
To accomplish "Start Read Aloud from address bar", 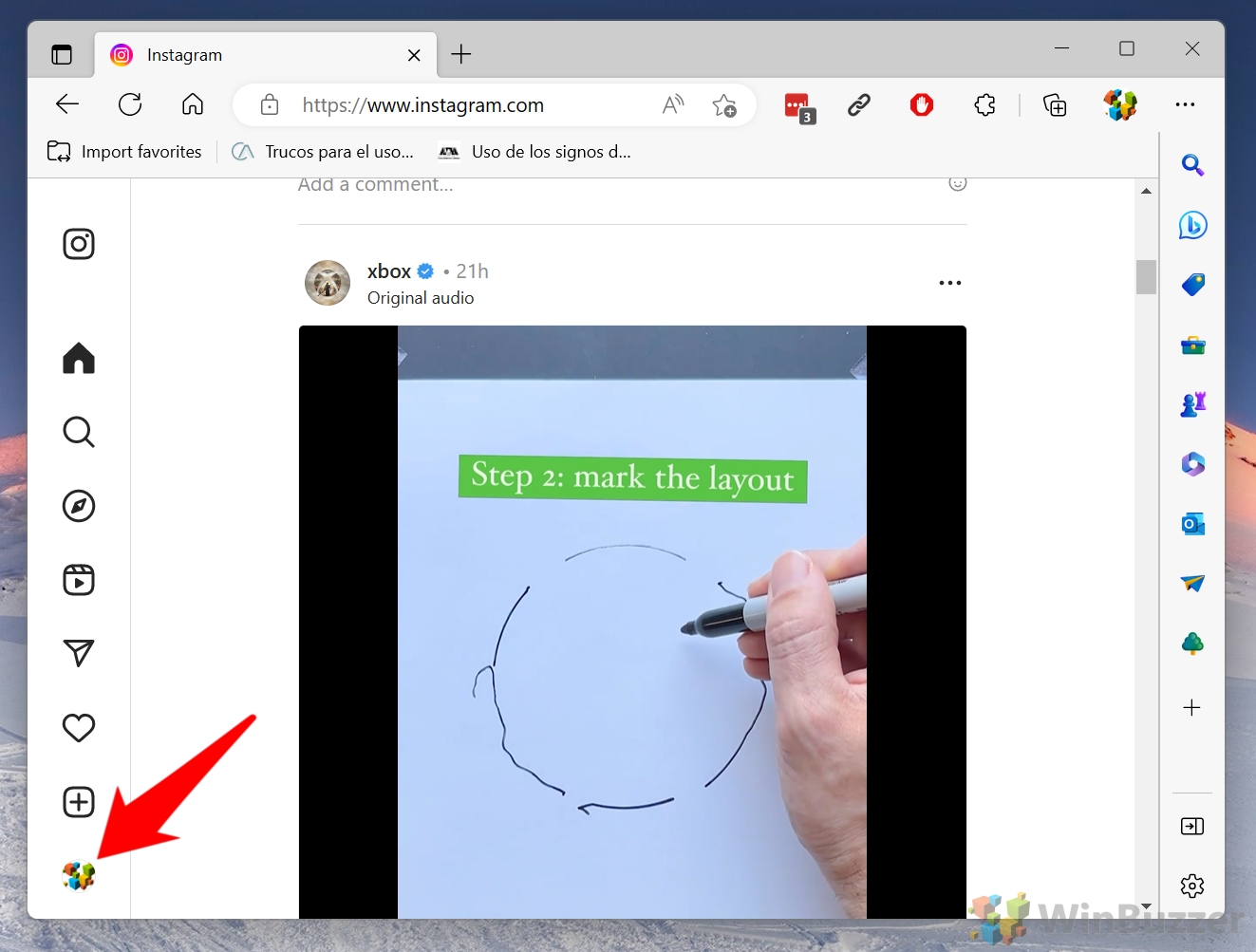I will tap(673, 104).
